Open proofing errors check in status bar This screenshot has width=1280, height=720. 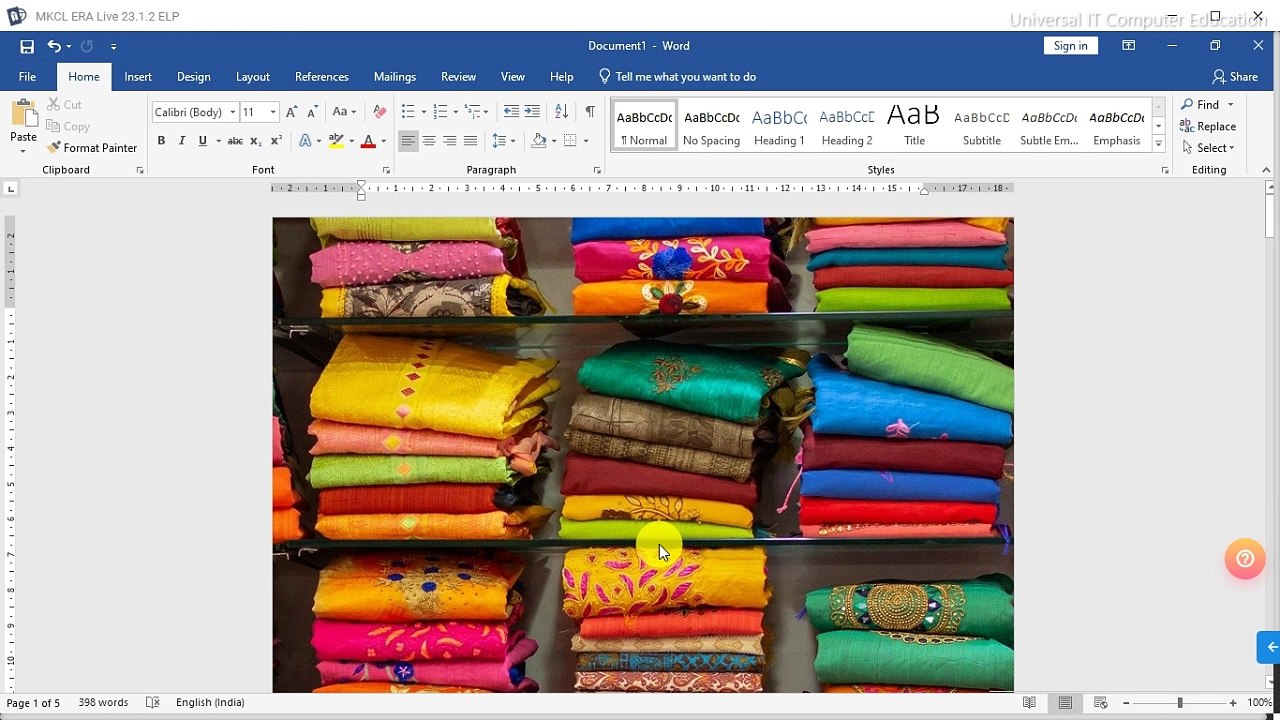pos(153,703)
